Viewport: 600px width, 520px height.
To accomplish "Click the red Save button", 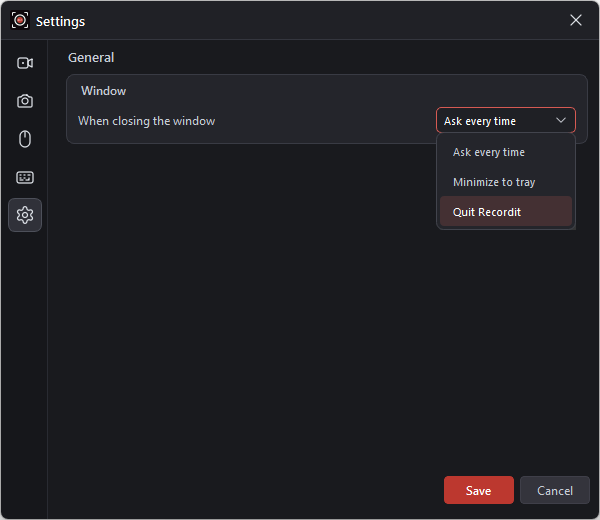I will [x=478, y=490].
